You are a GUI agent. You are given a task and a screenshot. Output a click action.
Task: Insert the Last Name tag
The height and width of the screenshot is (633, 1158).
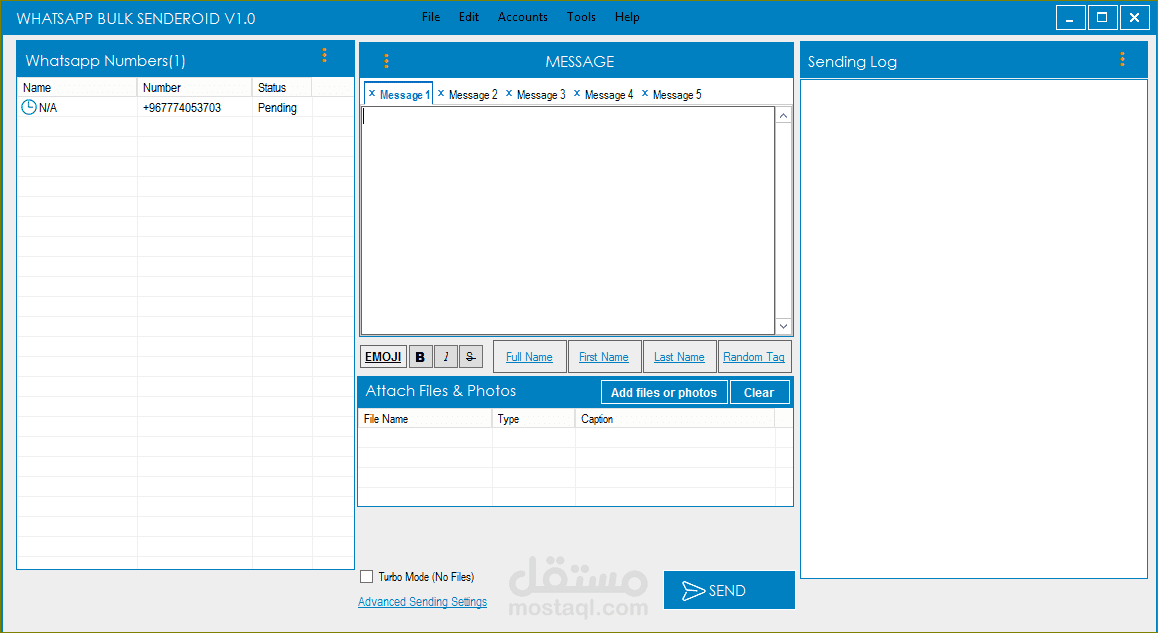679,357
